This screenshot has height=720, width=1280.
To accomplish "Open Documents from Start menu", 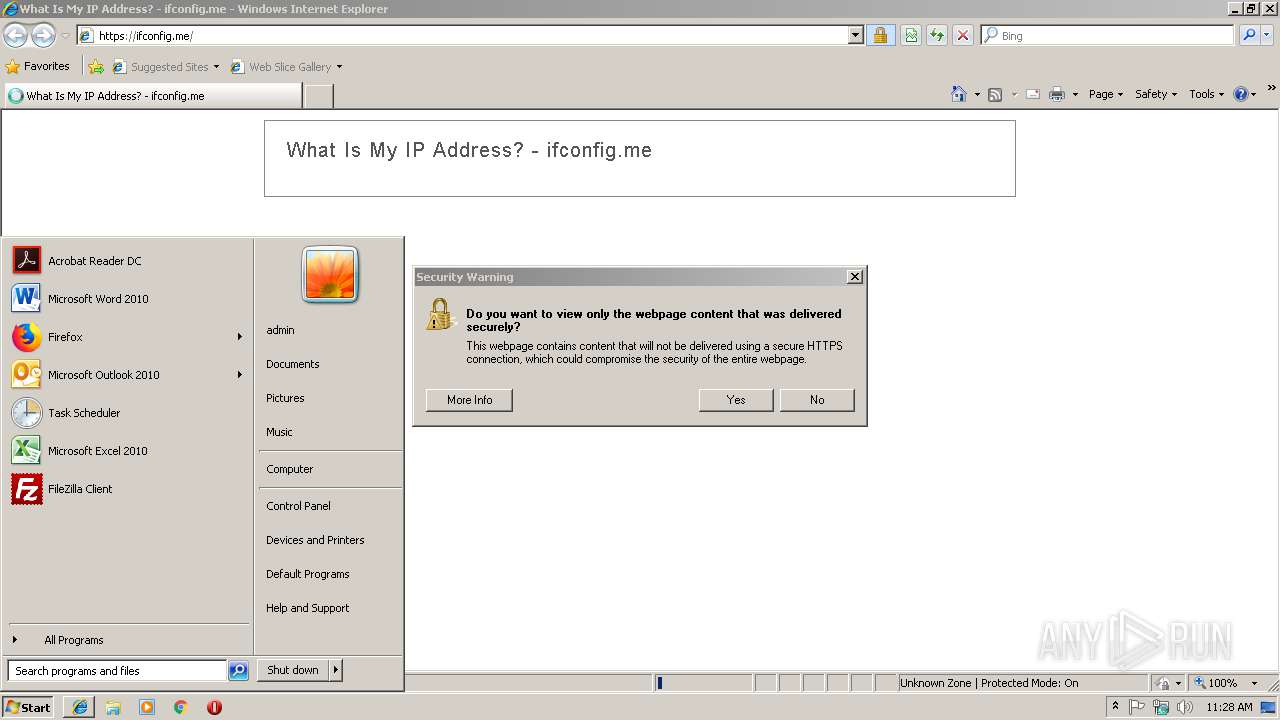I will pos(292,364).
